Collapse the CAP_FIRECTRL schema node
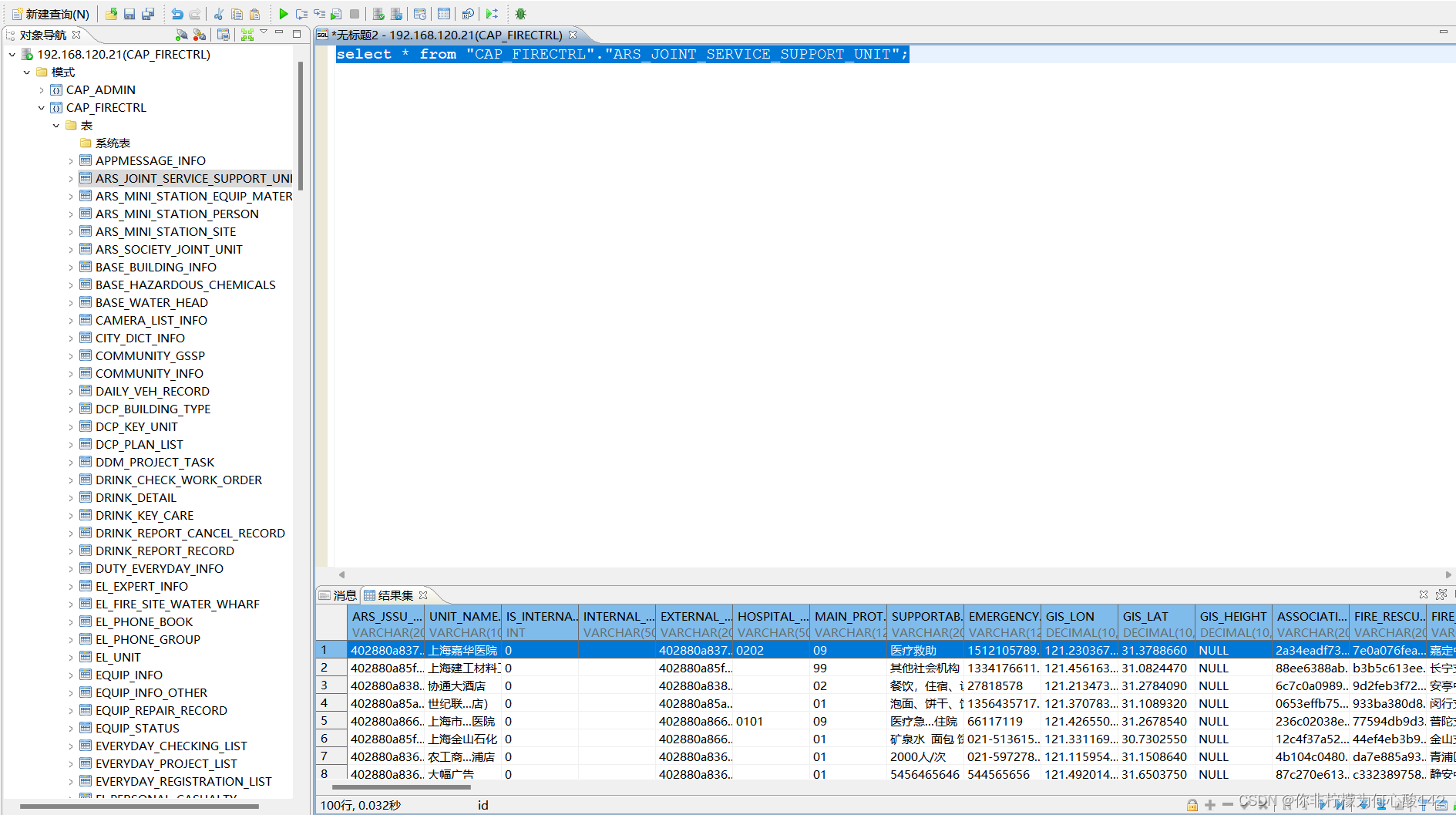Viewport: 1456px width, 815px height. click(x=42, y=107)
